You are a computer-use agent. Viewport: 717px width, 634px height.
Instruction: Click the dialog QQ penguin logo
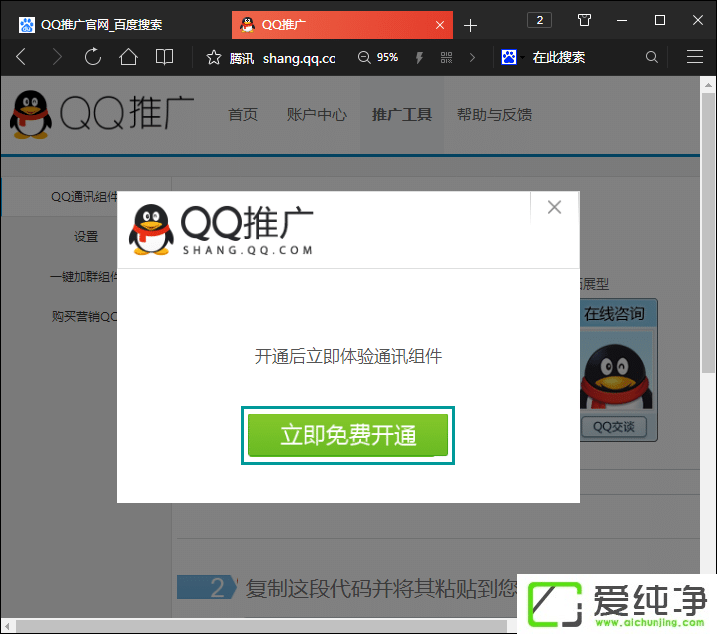click(x=151, y=229)
